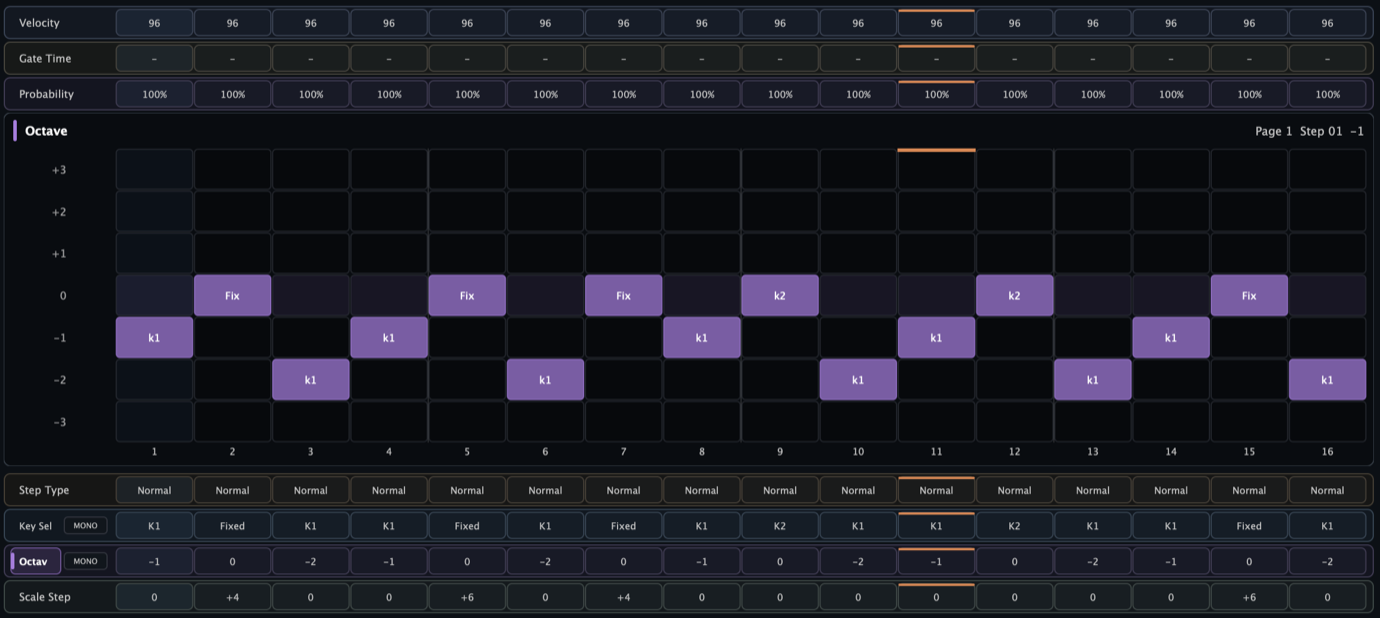The image size is (1380, 618).
Task: Click step number 16 below the grid
Action: pyautogui.click(x=1327, y=452)
